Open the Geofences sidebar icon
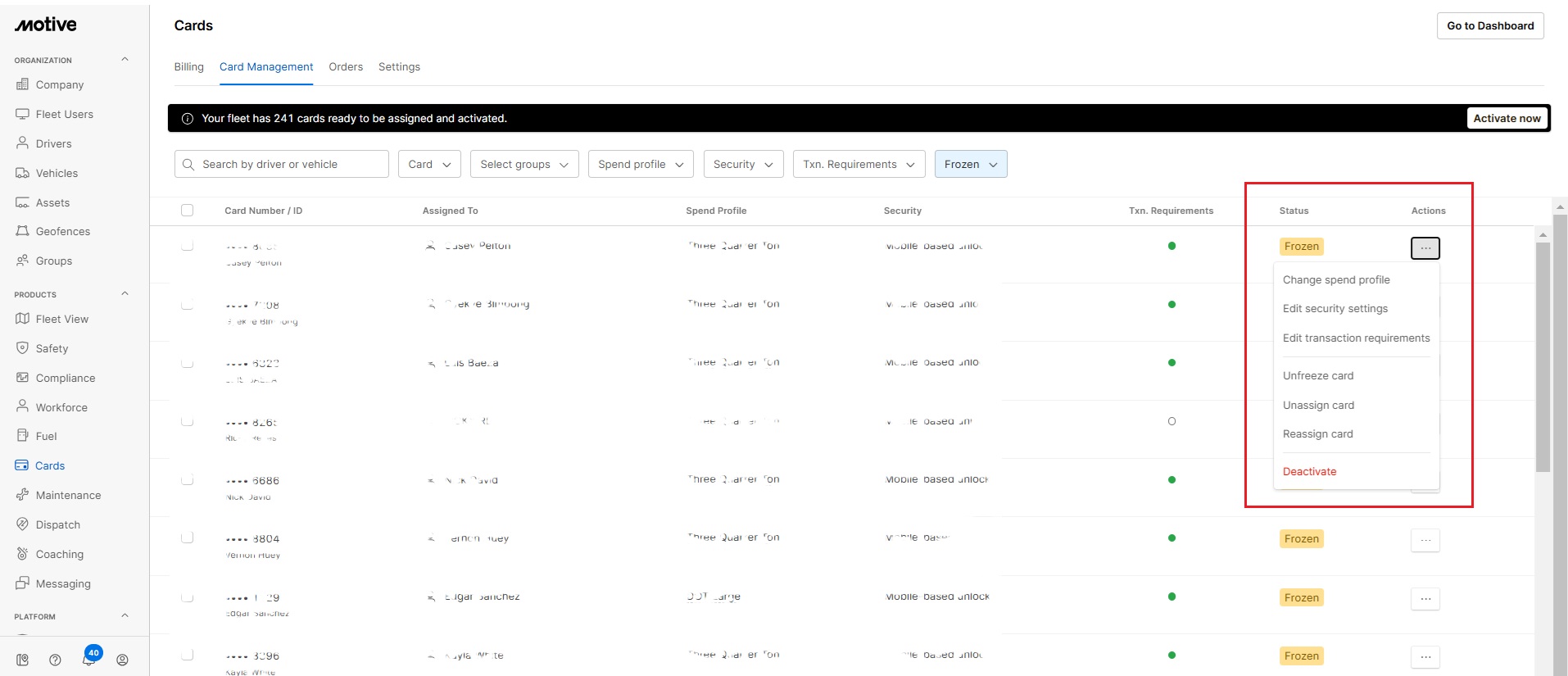The image size is (1568, 676). click(22, 231)
